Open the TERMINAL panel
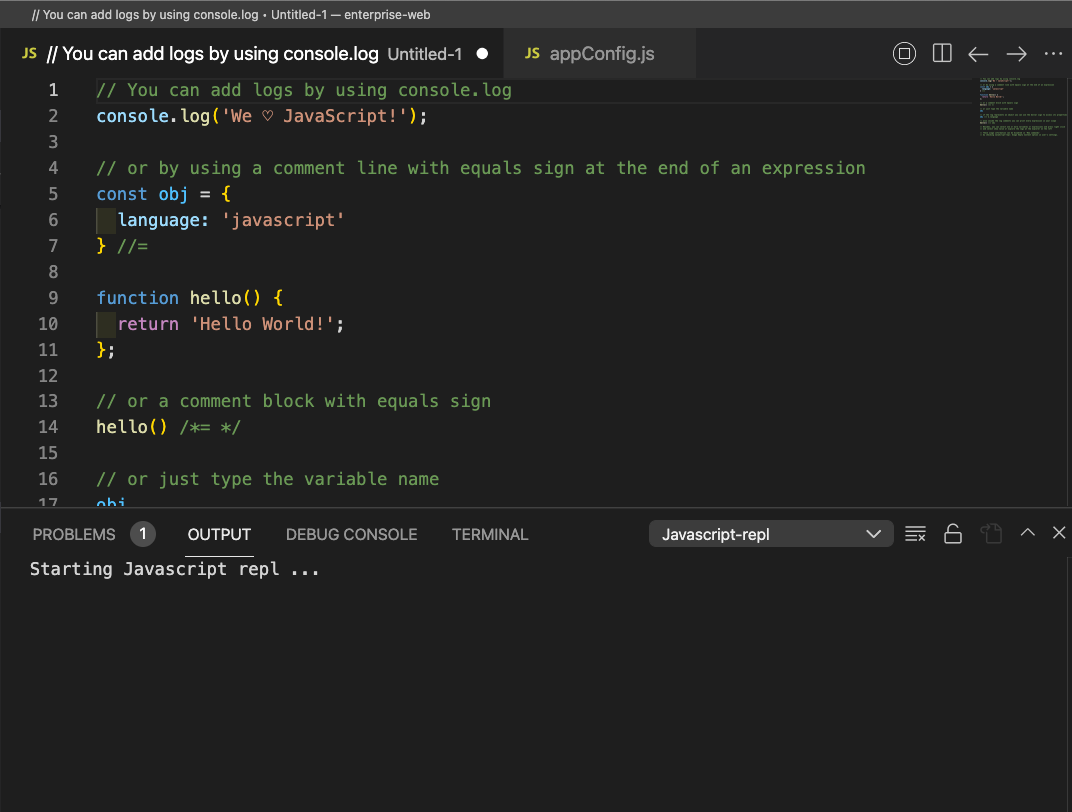1072x812 pixels. [x=490, y=534]
